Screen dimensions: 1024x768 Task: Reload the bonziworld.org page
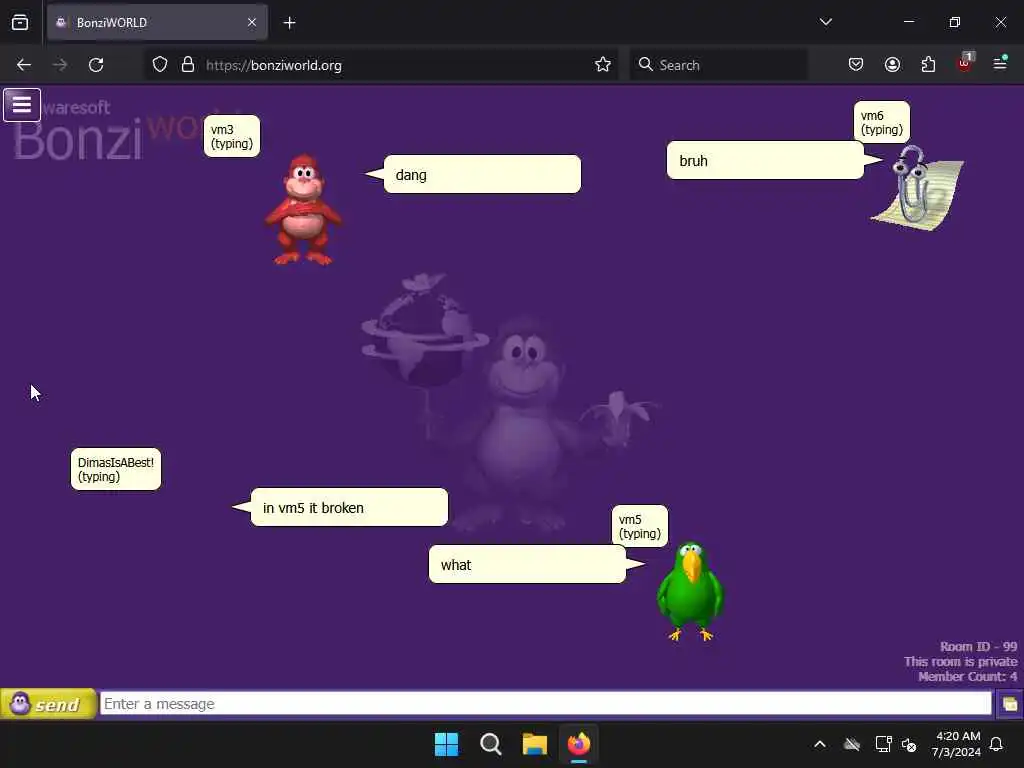pos(96,65)
